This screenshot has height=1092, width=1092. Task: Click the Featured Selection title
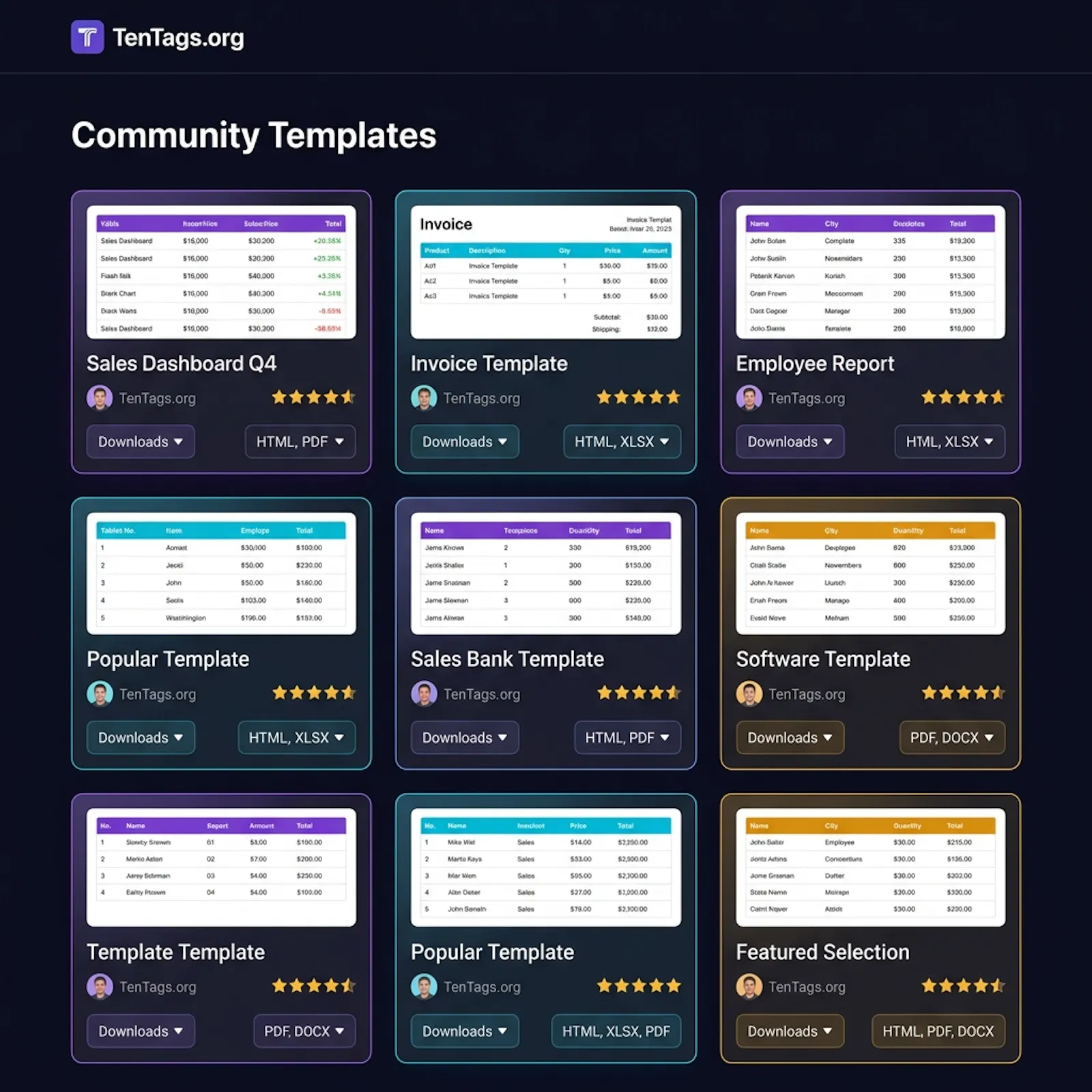pyautogui.click(x=822, y=952)
